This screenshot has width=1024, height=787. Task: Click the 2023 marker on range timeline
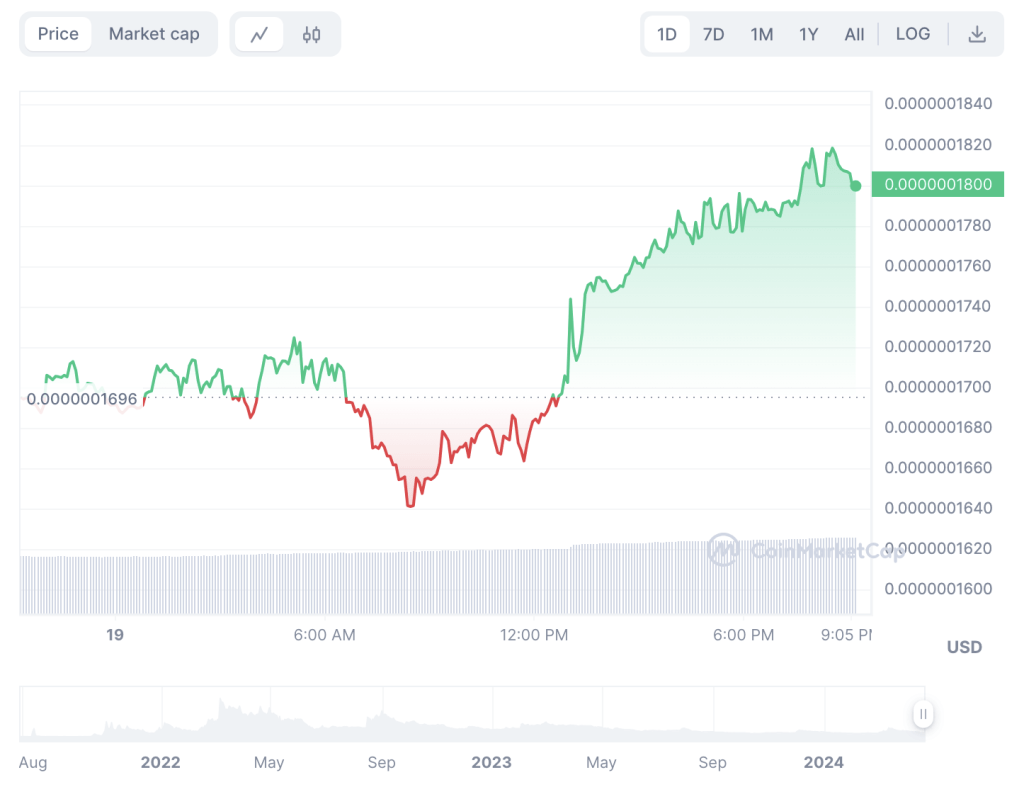[x=491, y=762]
